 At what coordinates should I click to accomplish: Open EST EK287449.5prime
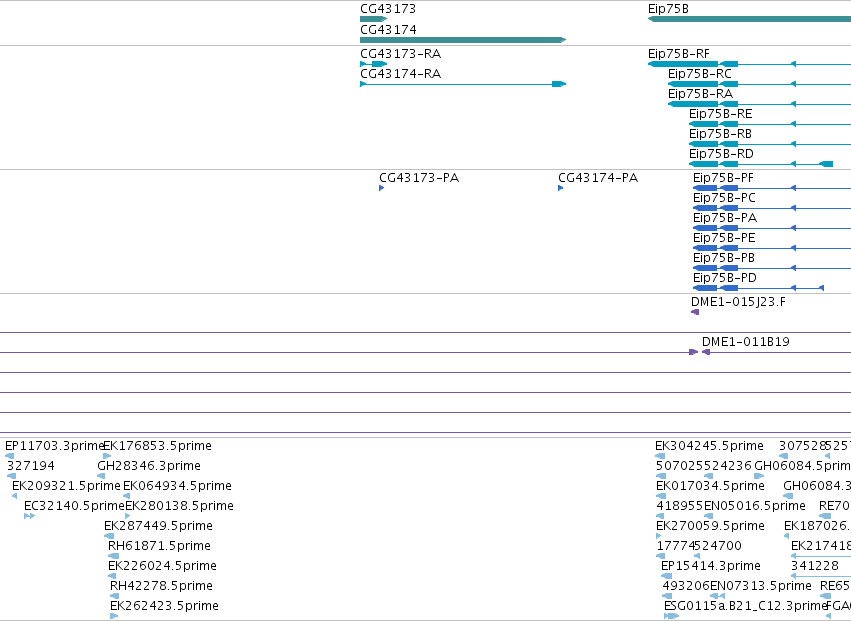point(158,527)
